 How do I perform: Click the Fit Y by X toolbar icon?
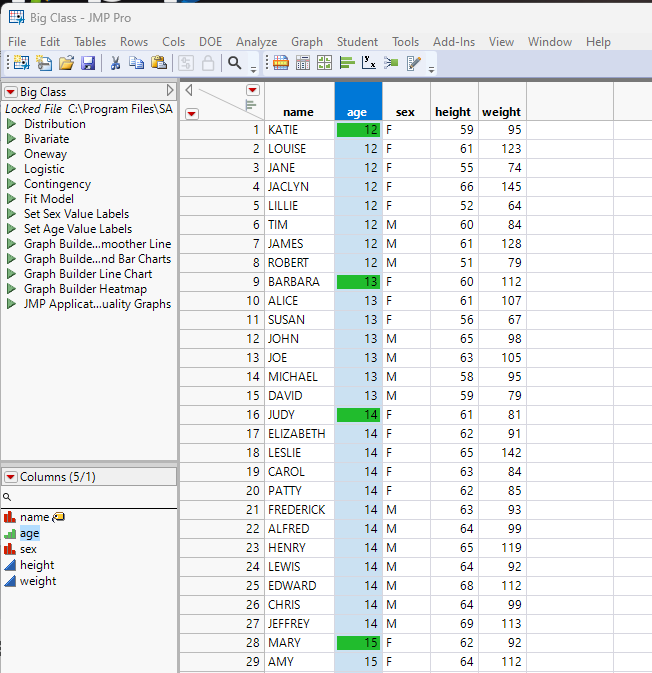(368, 63)
